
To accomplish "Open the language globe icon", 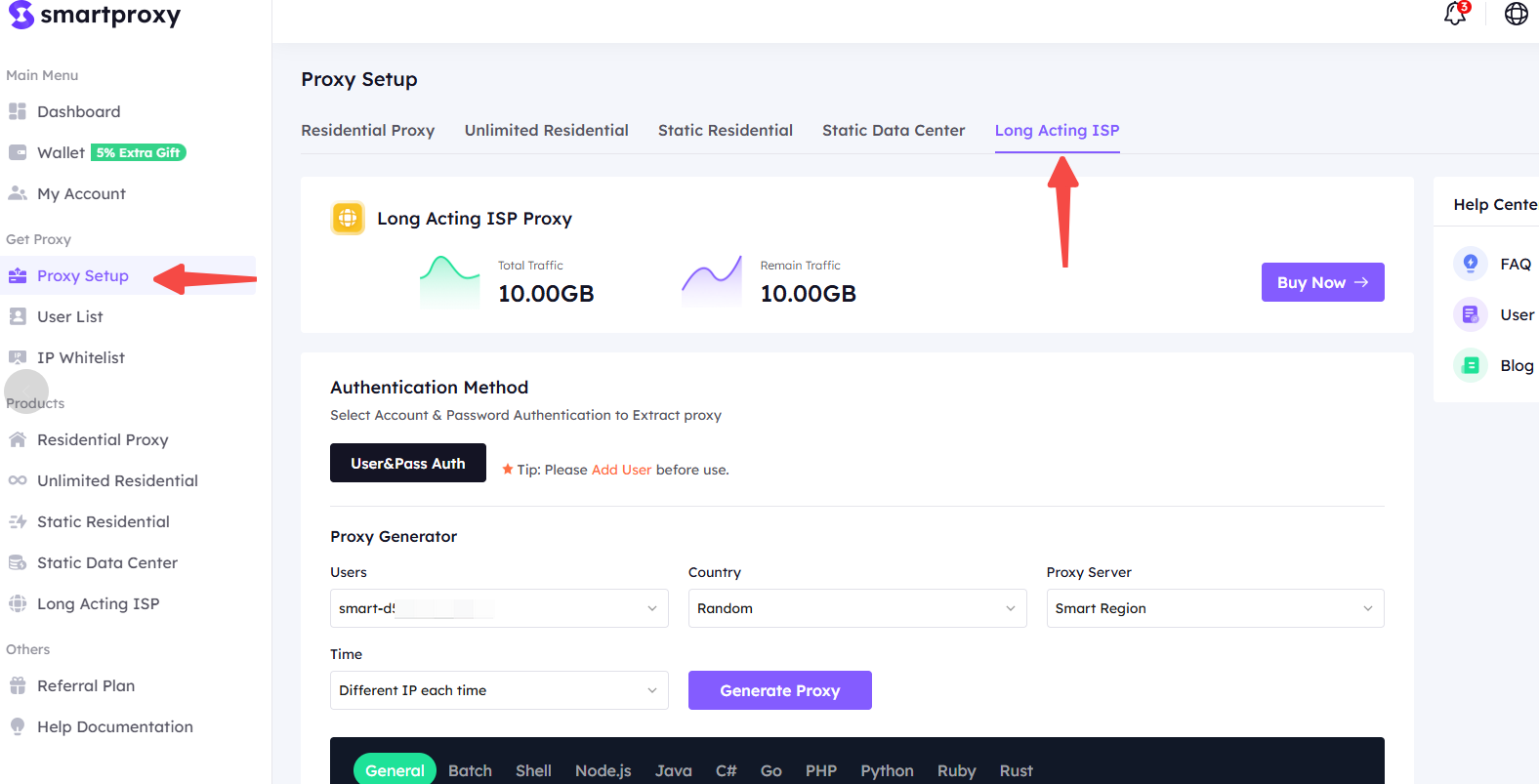I will (x=1516, y=14).
